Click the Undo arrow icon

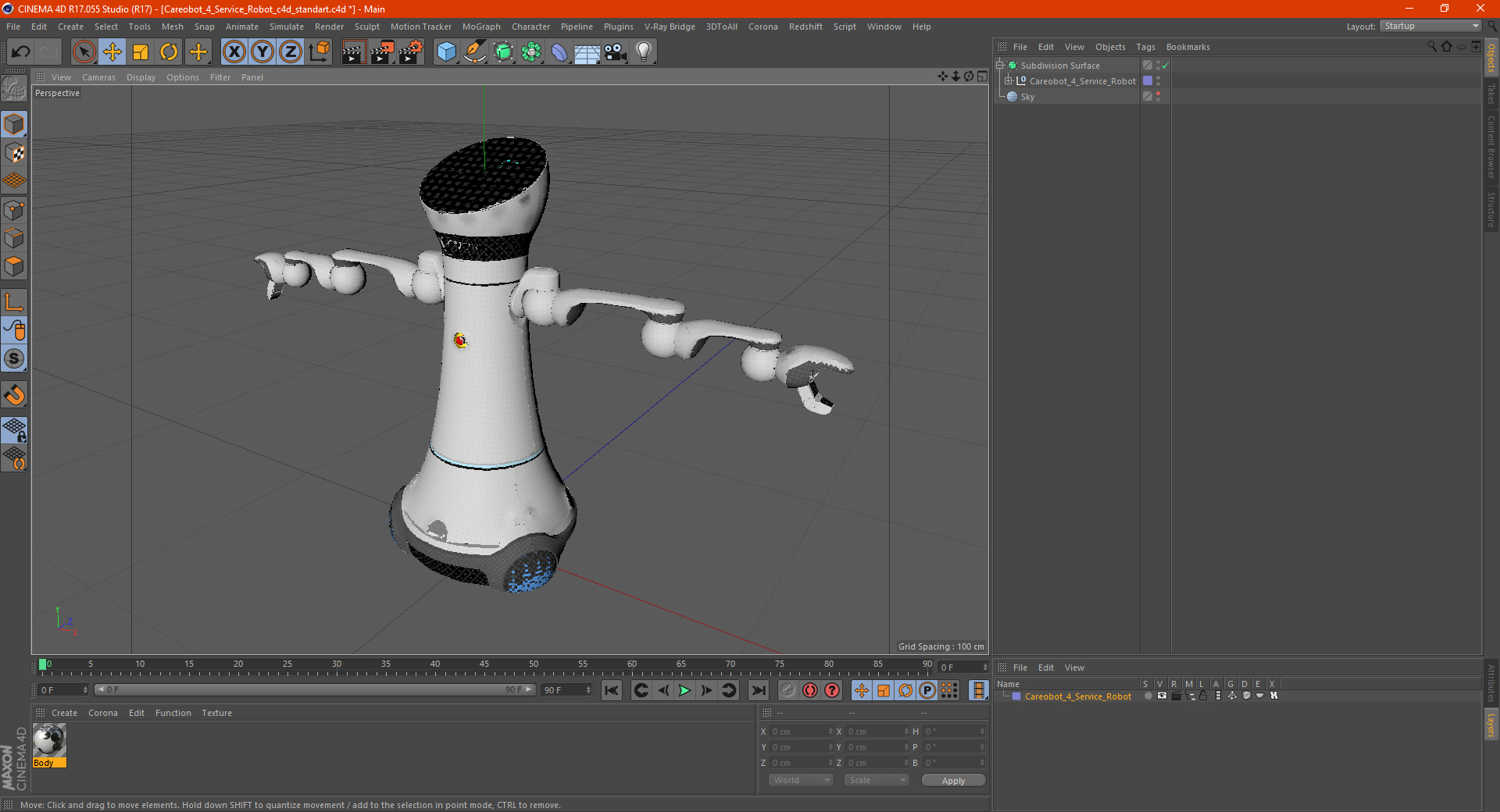pyautogui.click(x=21, y=52)
